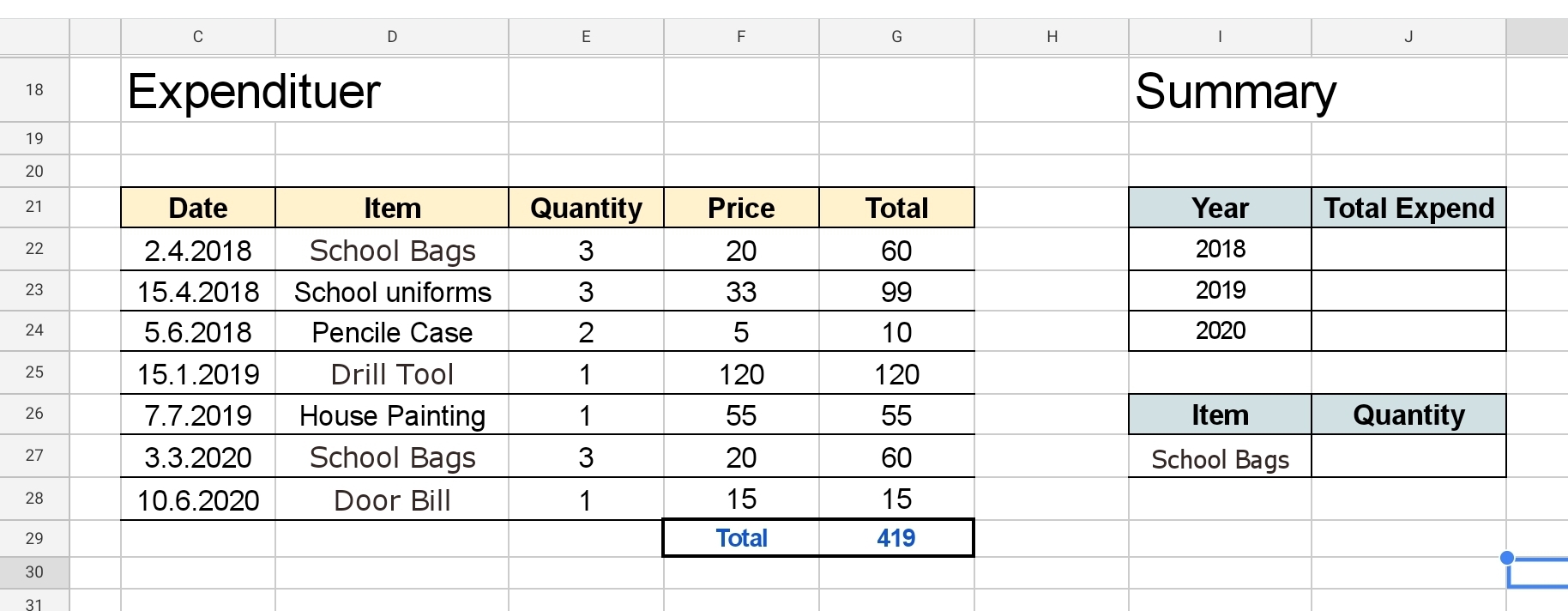
Task: Click column J header
Action: pyautogui.click(x=1408, y=37)
